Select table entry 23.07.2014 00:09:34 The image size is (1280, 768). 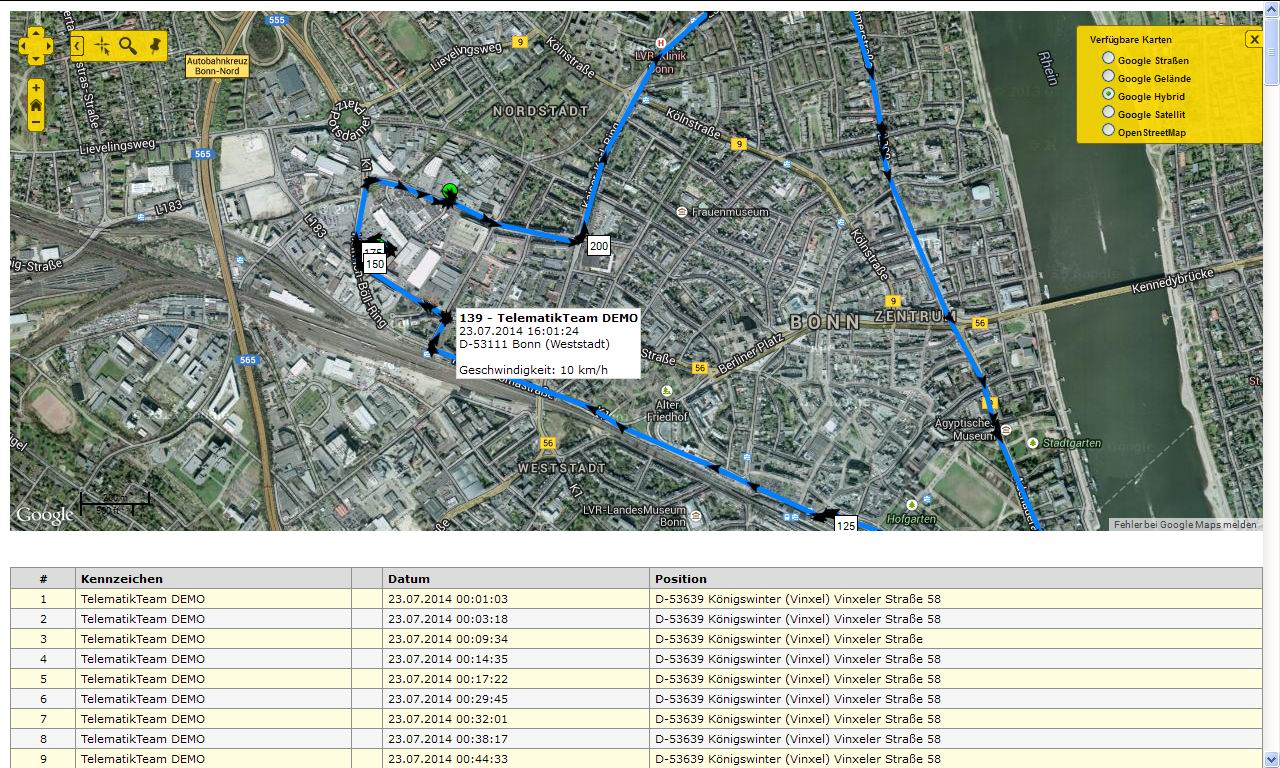(x=448, y=639)
